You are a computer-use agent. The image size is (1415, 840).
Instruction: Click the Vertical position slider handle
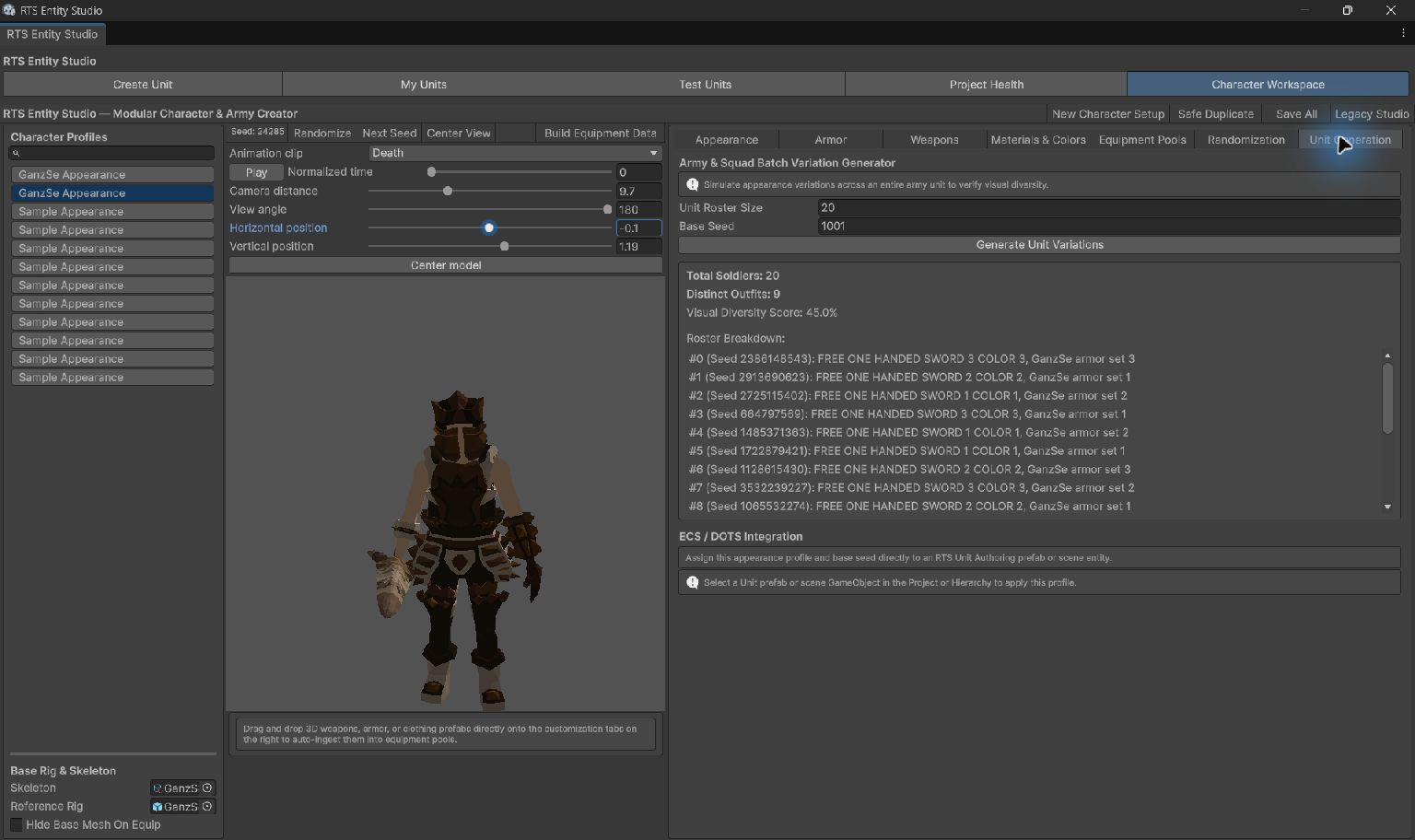pyautogui.click(x=504, y=246)
